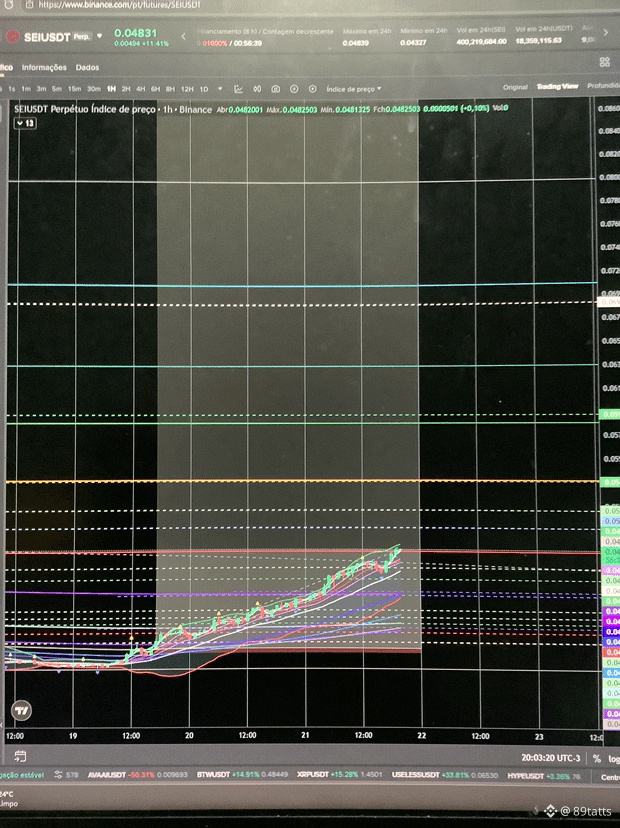Click the Máximo em 24h value 0.04839
This screenshot has height=828, width=620.
pyautogui.click(x=355, y=43)
